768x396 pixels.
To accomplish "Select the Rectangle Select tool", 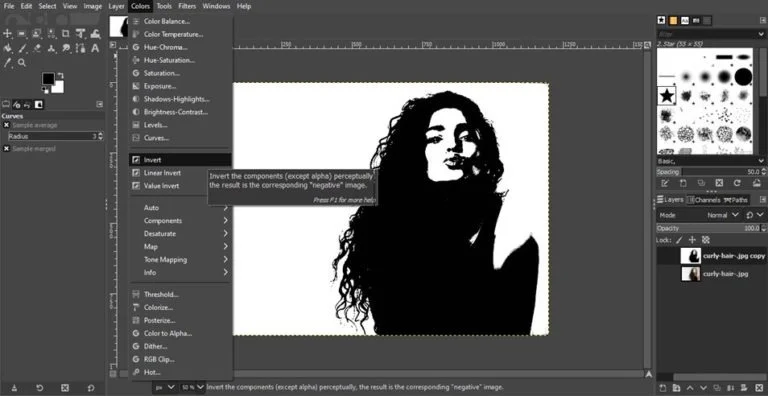I will 22,33.
